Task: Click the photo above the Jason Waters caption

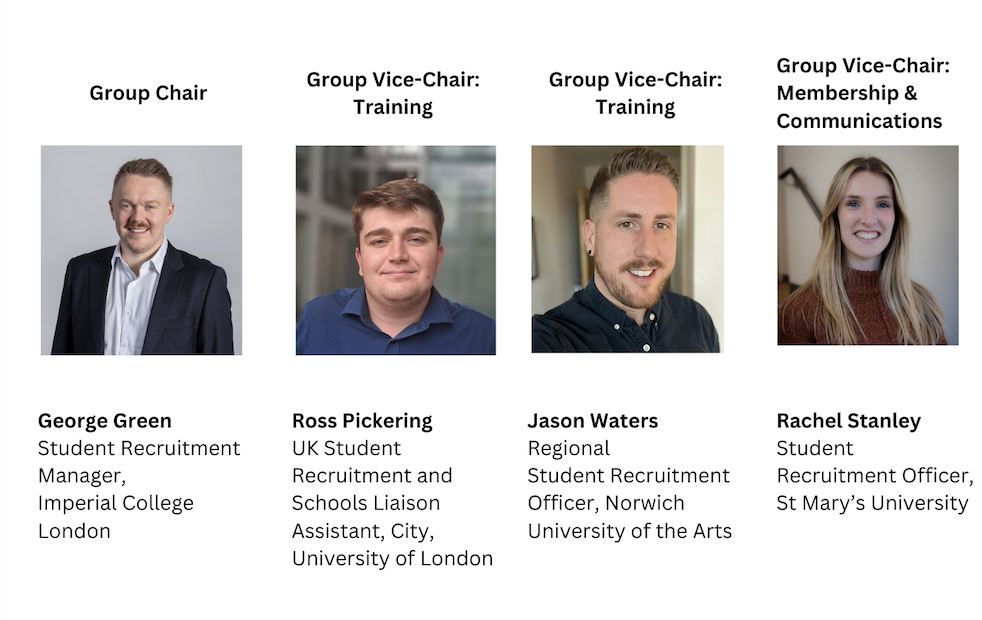Action: [628, 249]
